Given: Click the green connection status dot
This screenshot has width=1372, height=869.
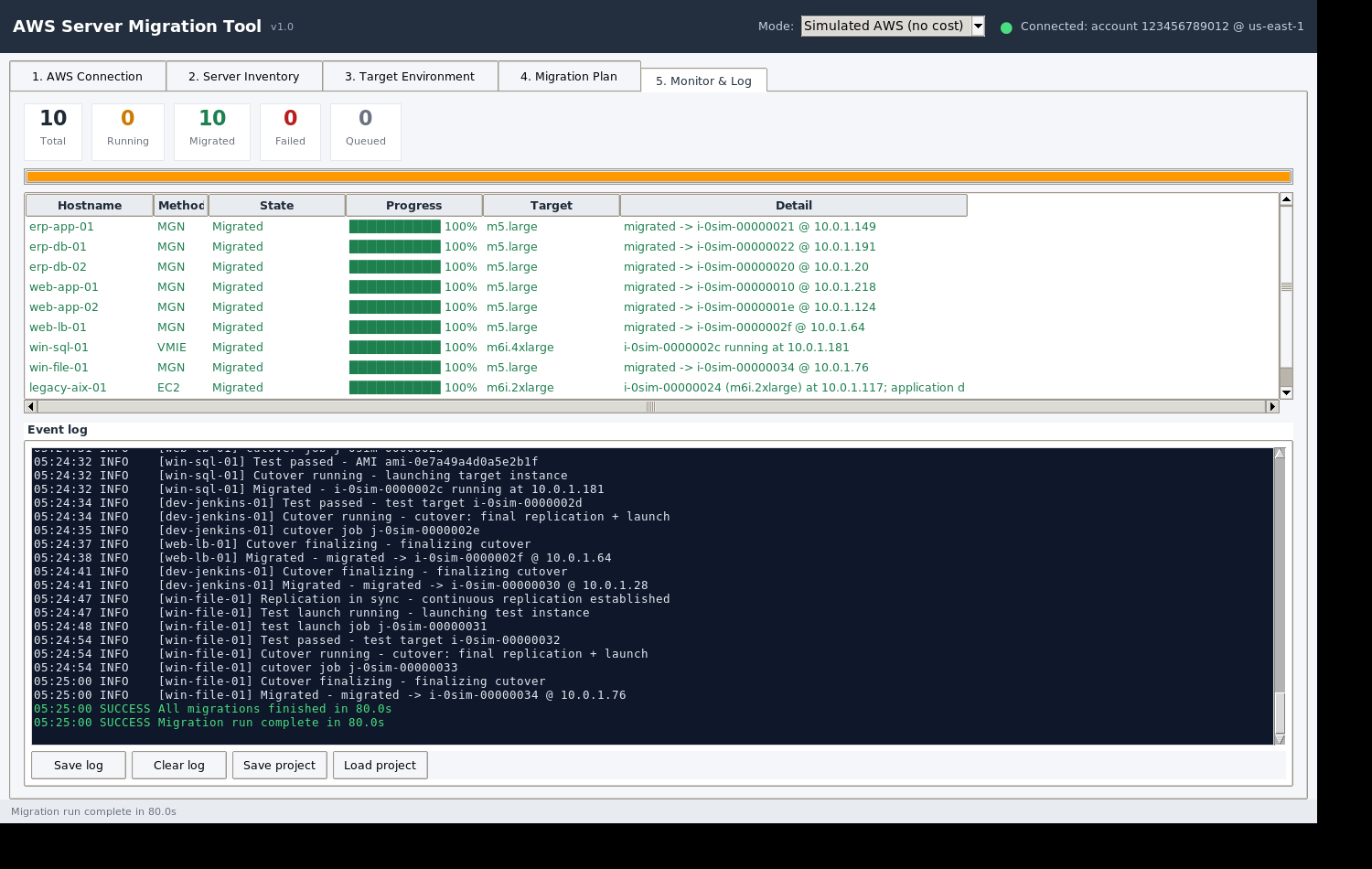Looking at the screenshot, I should pyautogui.click(x=1006, y=27).
